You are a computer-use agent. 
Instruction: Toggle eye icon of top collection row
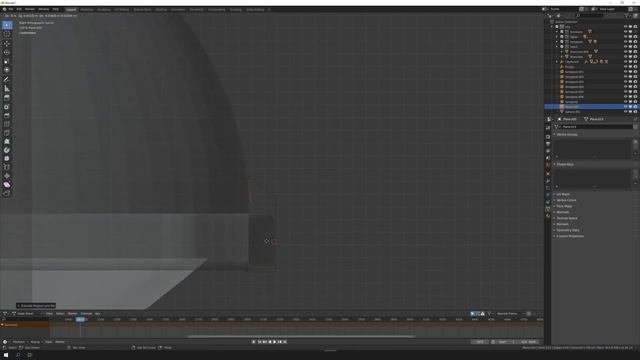[x=625, y=27]
